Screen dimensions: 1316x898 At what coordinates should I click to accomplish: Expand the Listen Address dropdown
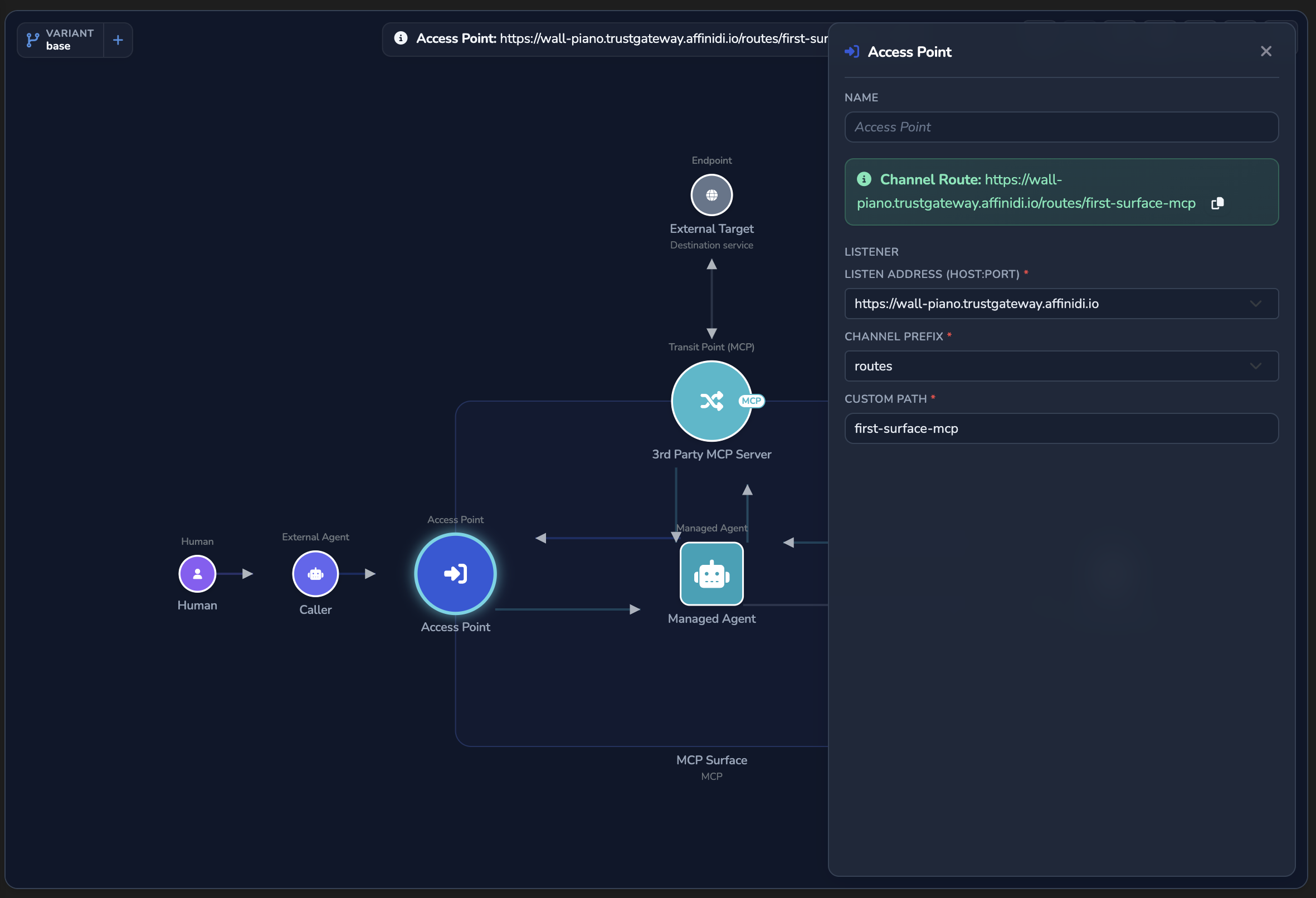pos(1061,304)
